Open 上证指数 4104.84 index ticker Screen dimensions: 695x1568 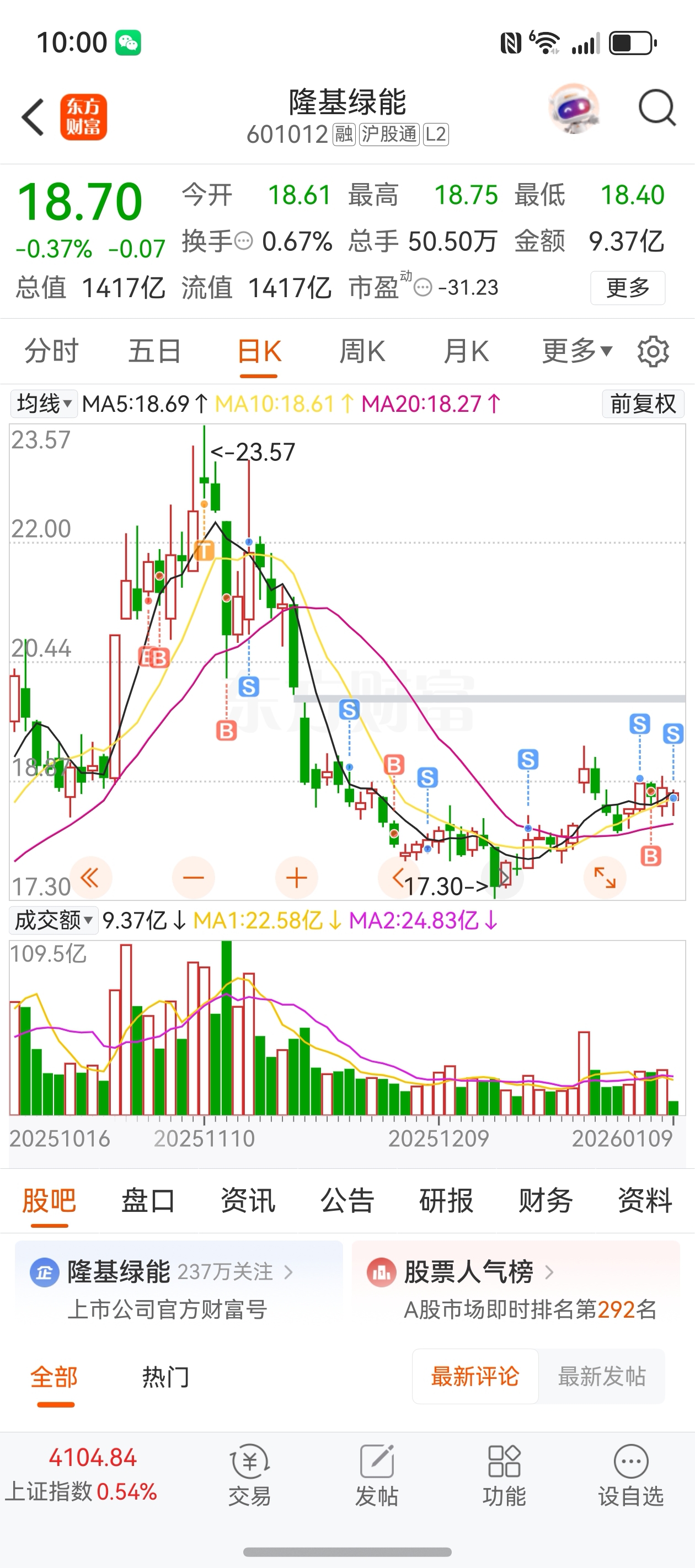81,1474
